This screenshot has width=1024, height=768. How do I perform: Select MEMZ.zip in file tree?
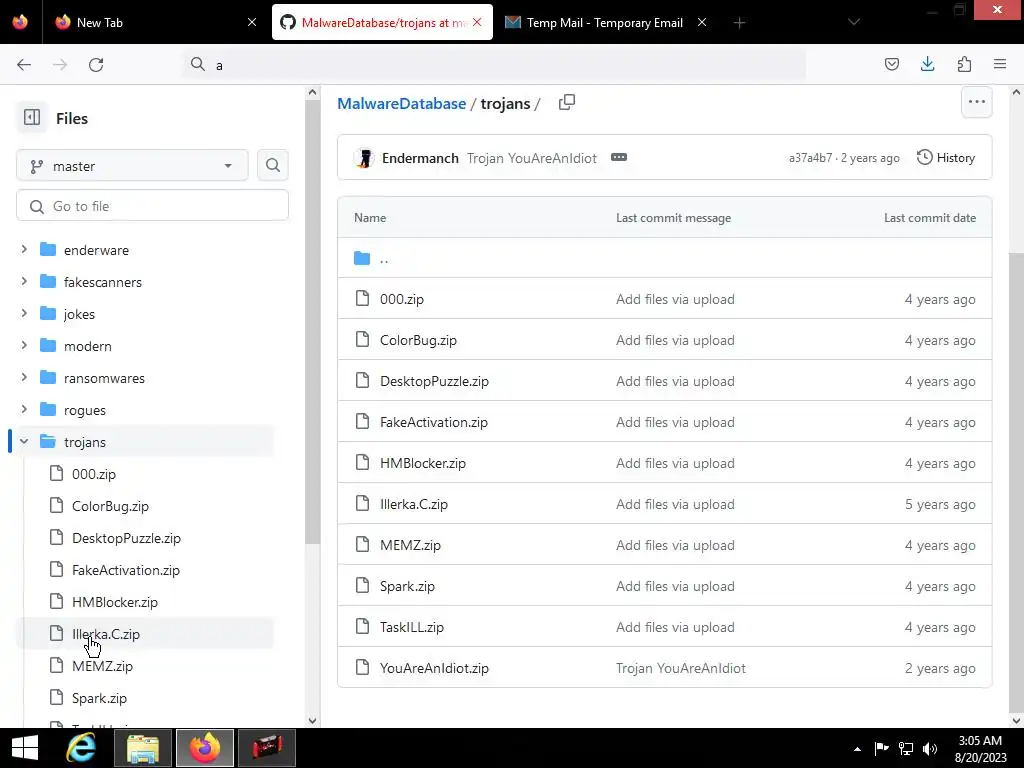click(102, 666)
